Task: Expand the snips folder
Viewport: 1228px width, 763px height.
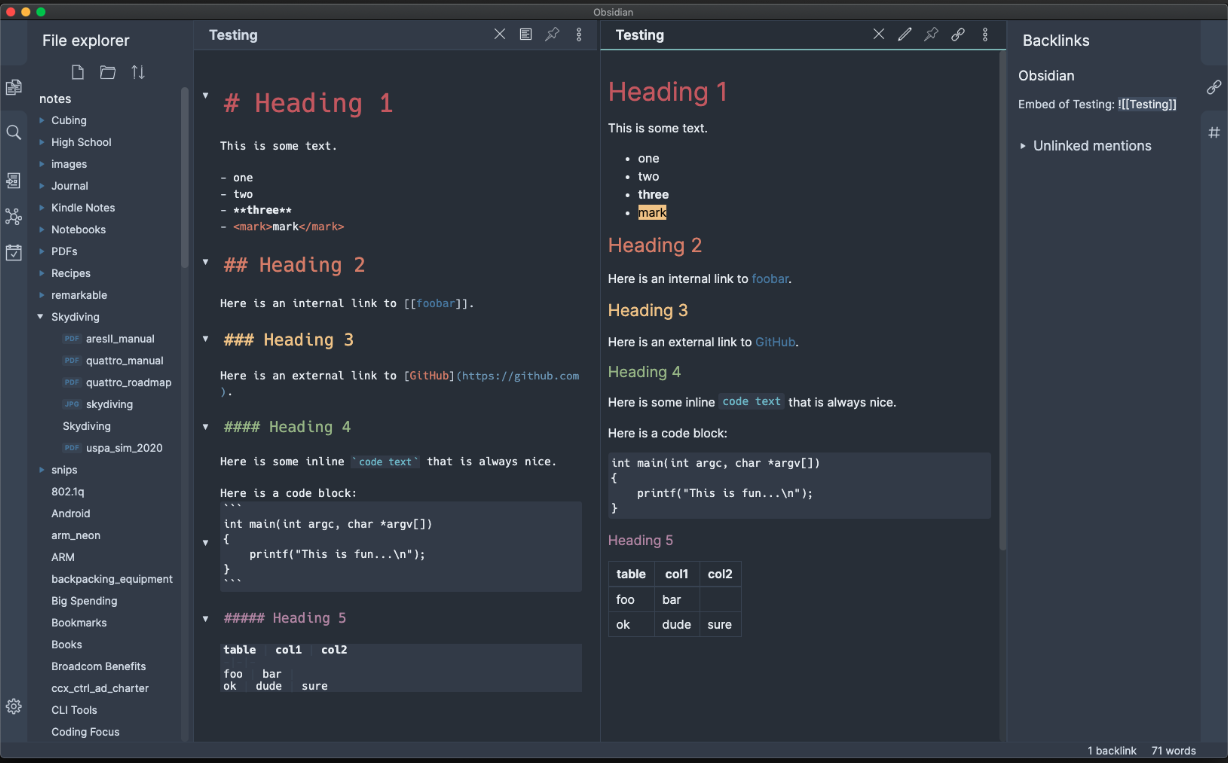Action: (42, 470)
